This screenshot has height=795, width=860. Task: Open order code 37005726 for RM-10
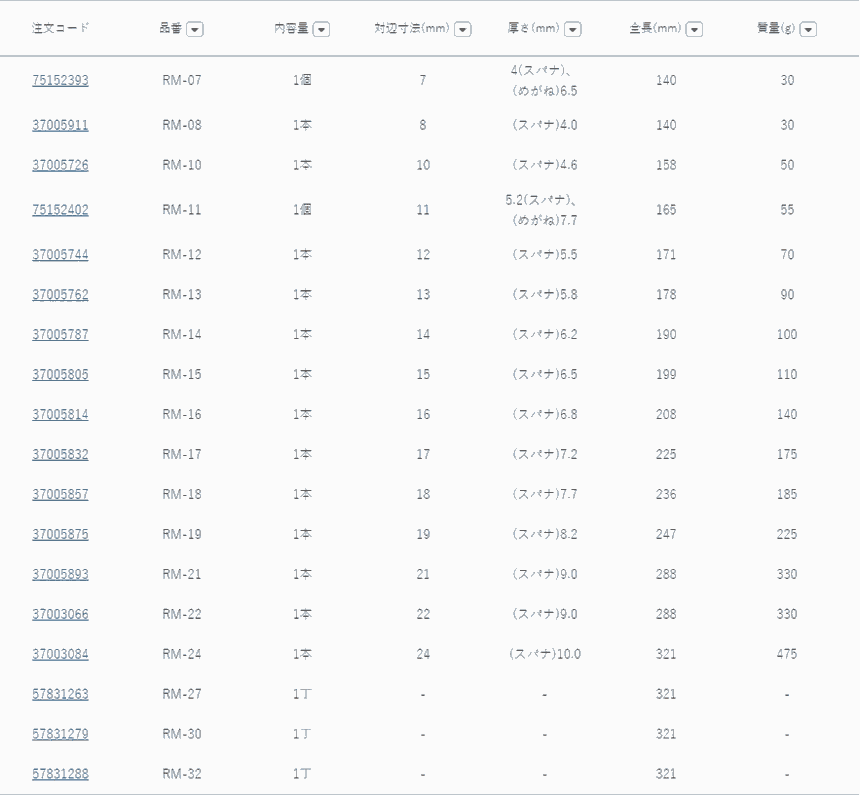pyautogui.click(x=60, y=165)
